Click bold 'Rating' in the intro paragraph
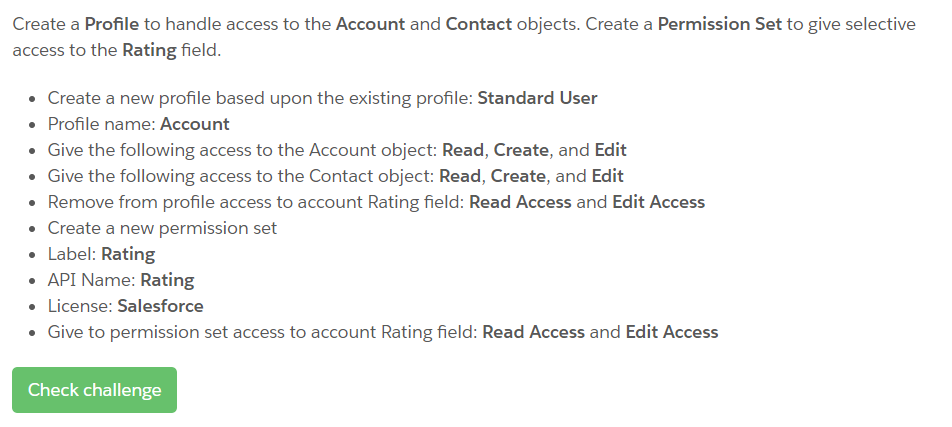 (x=150, y=50)
